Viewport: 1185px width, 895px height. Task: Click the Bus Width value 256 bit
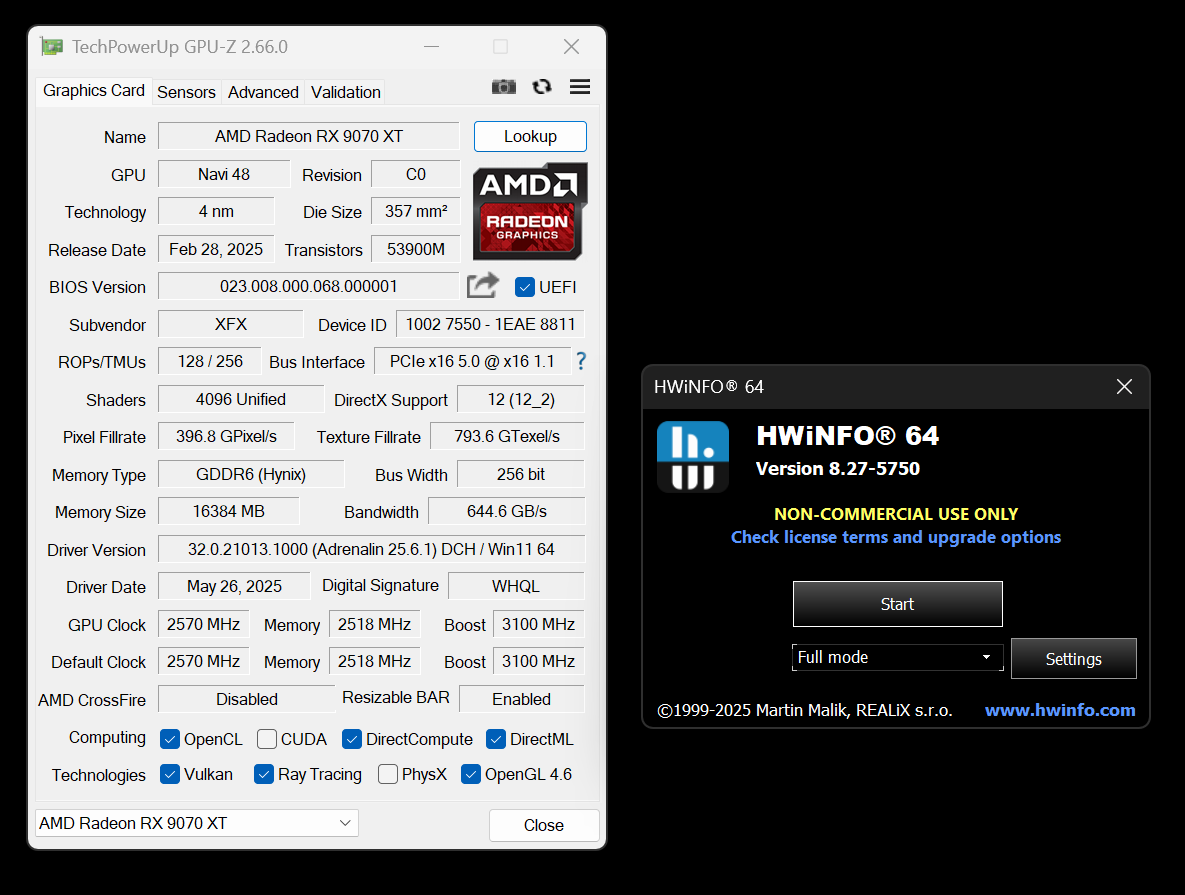(521, 474)
